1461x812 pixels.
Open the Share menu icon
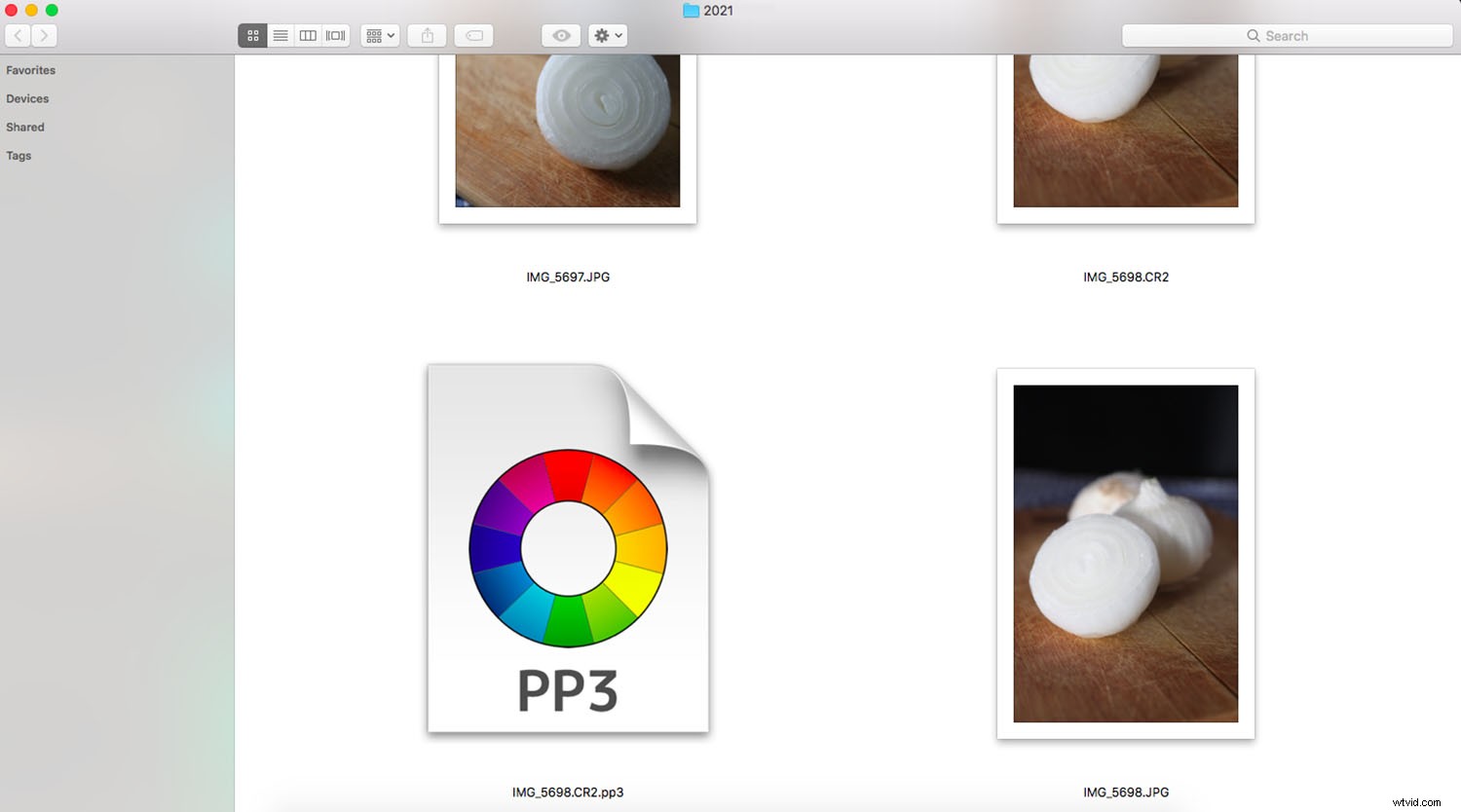click(x=427, y=35)
